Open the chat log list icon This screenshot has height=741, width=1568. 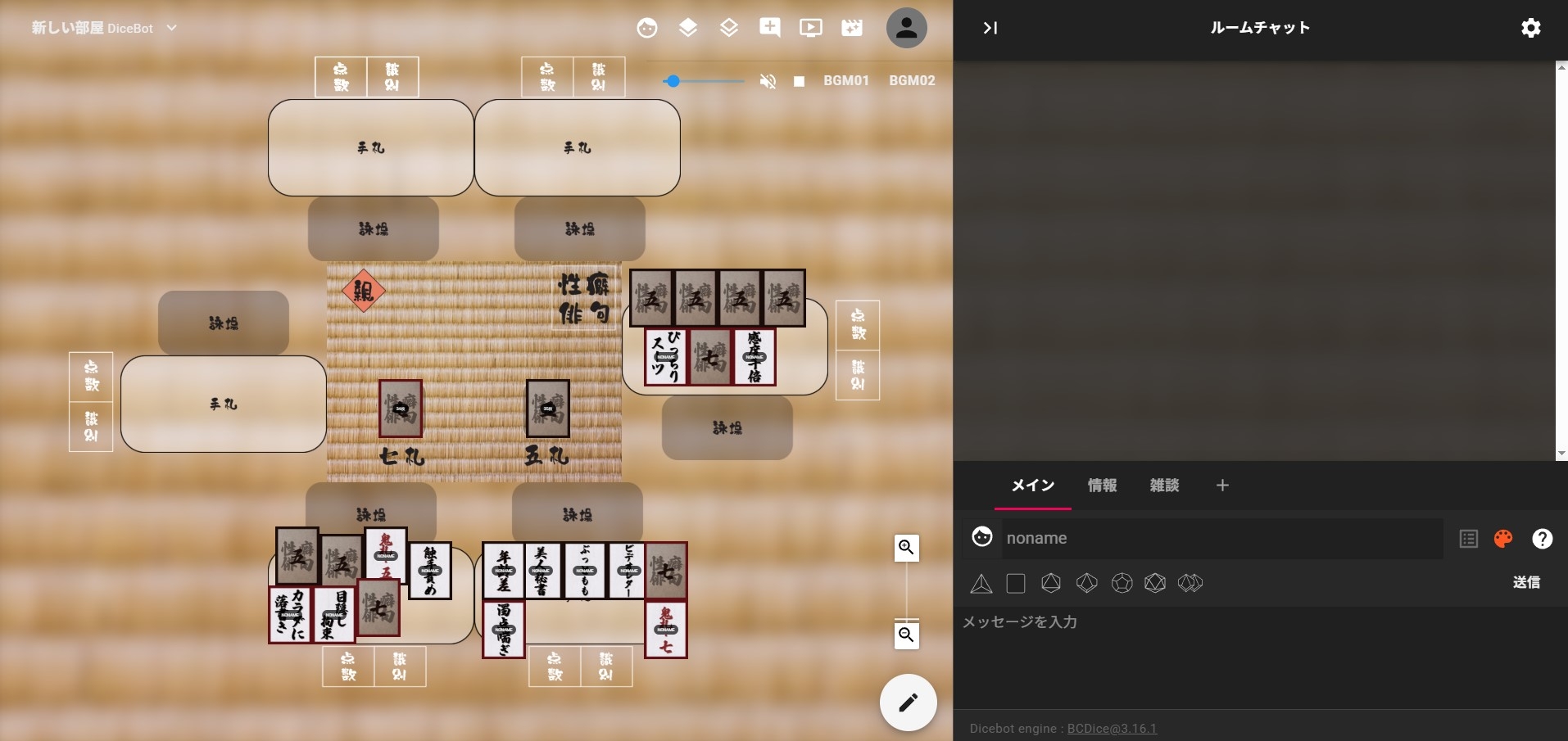[x=1468, y=539]
